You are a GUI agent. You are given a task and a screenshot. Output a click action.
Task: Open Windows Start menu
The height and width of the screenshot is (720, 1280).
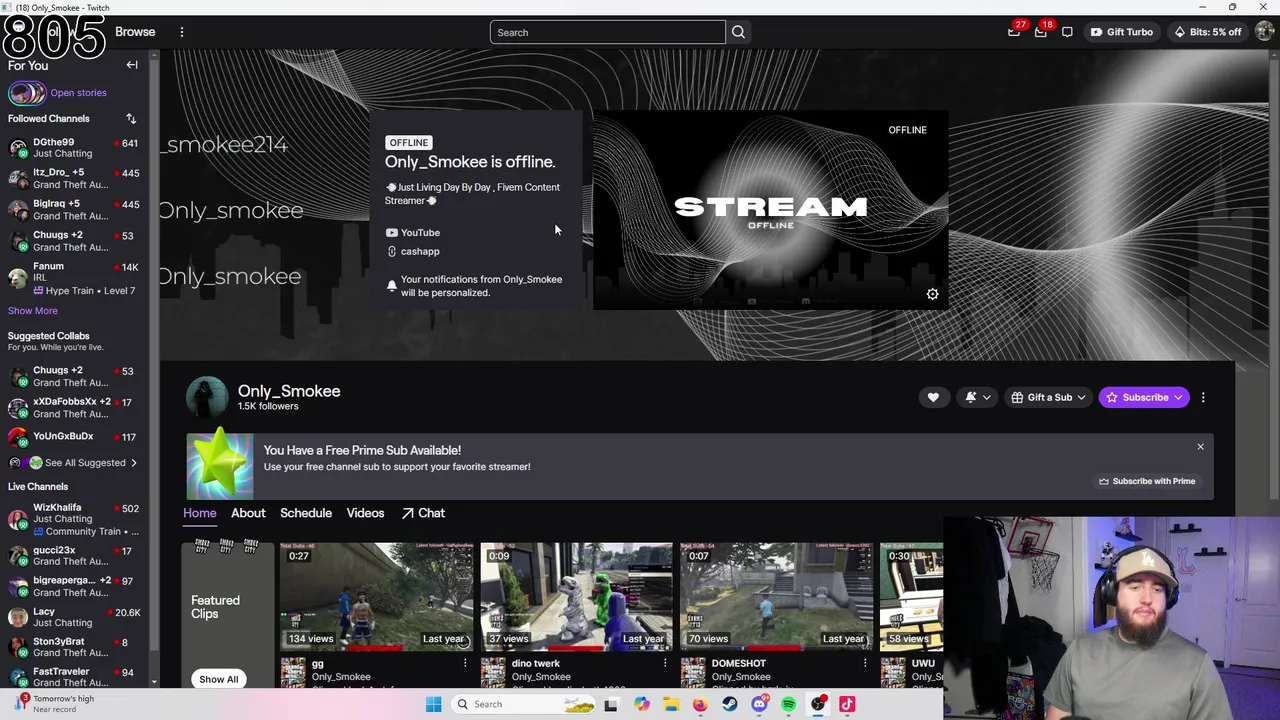(x=433, y=704)
